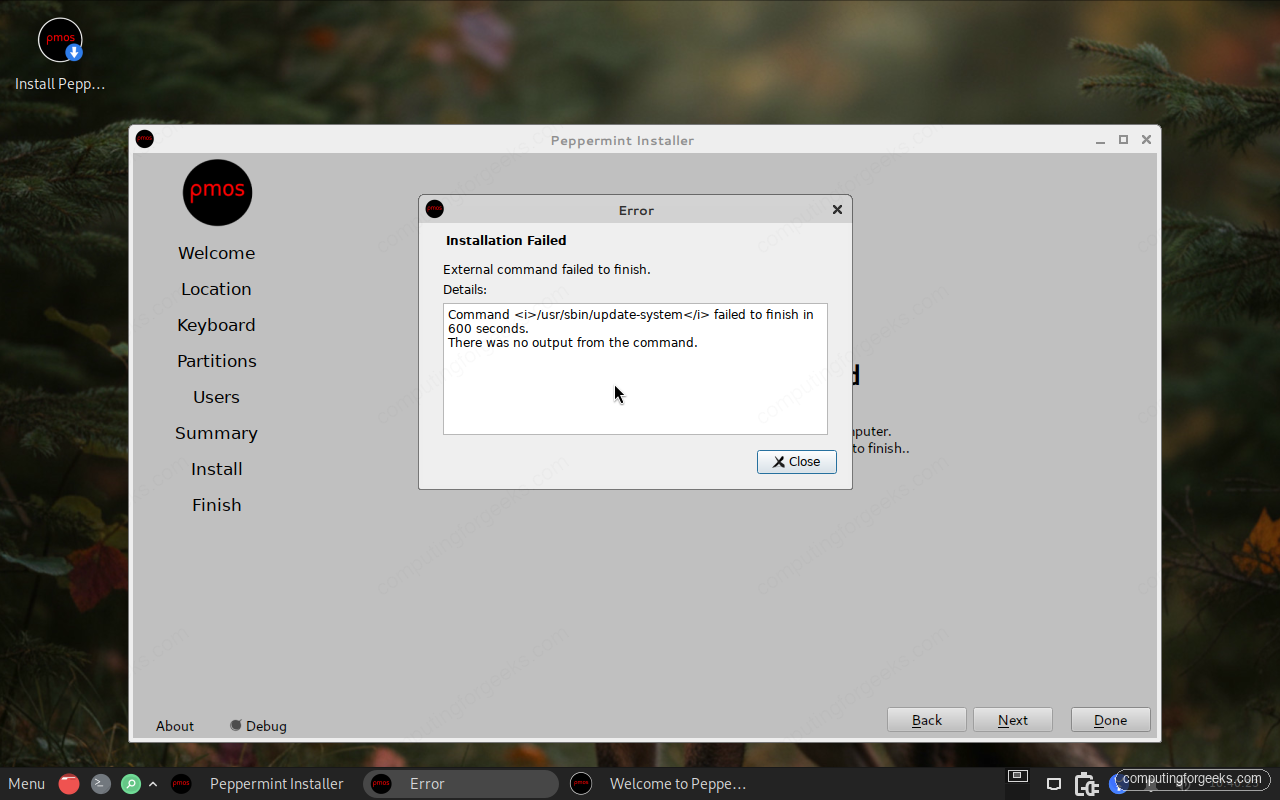The height and width of the screenshot is (800, 1280).
Task: Select the Users step in the sidebar
Action: (216, 397)
